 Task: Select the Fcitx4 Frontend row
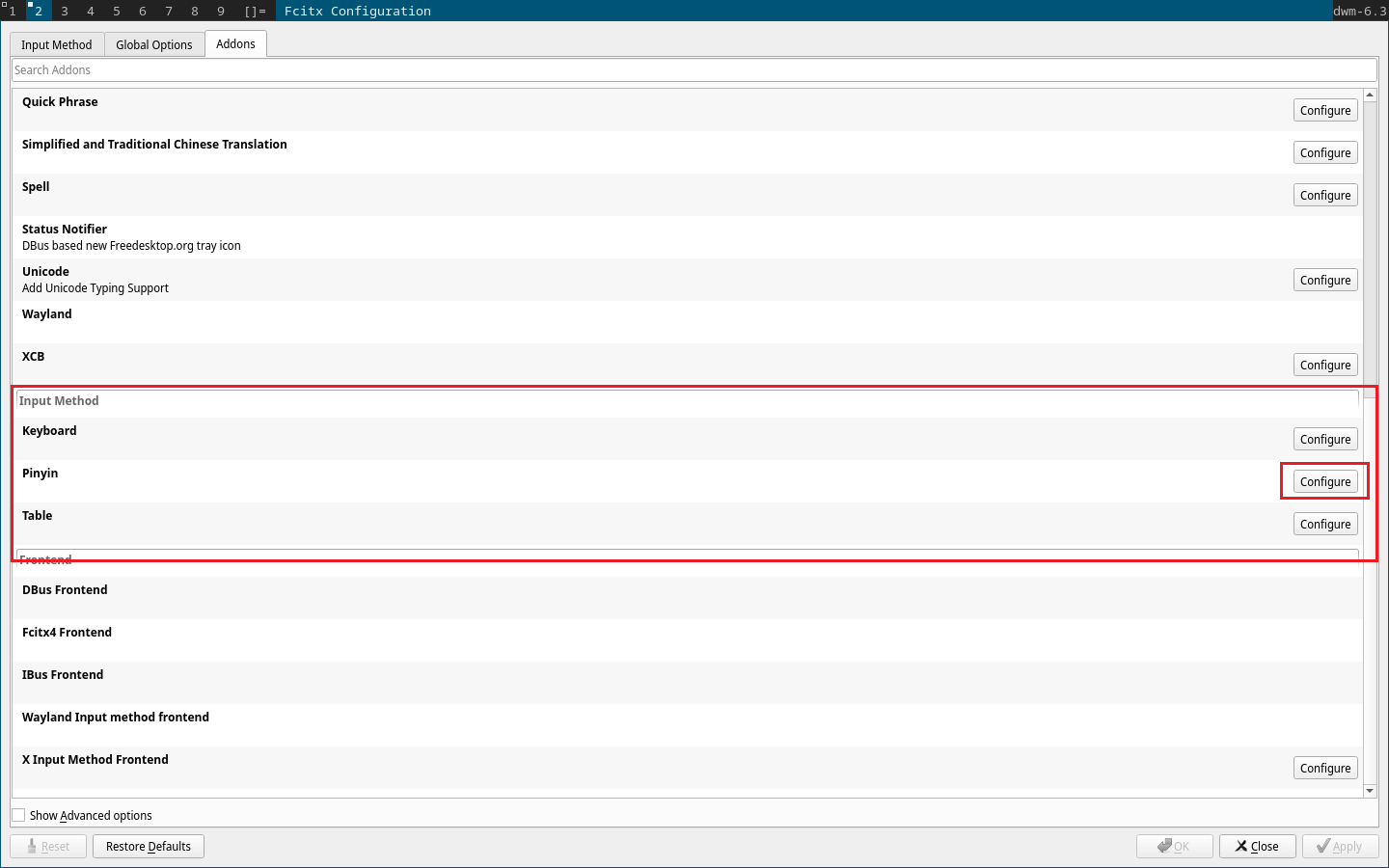(x=688, y=640)
